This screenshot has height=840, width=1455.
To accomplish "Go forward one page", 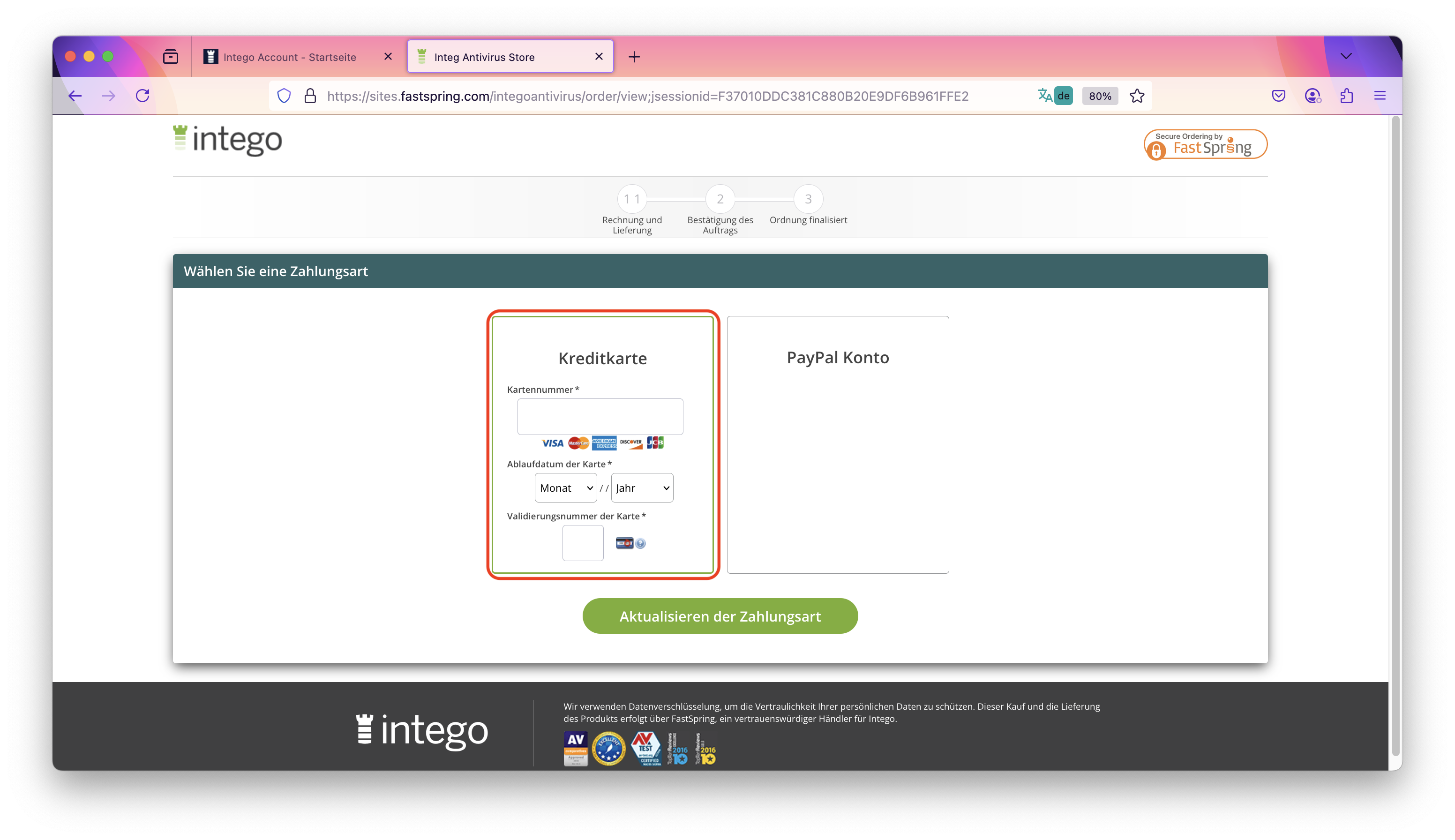I will pyautogui.click(x=108, y=96).
